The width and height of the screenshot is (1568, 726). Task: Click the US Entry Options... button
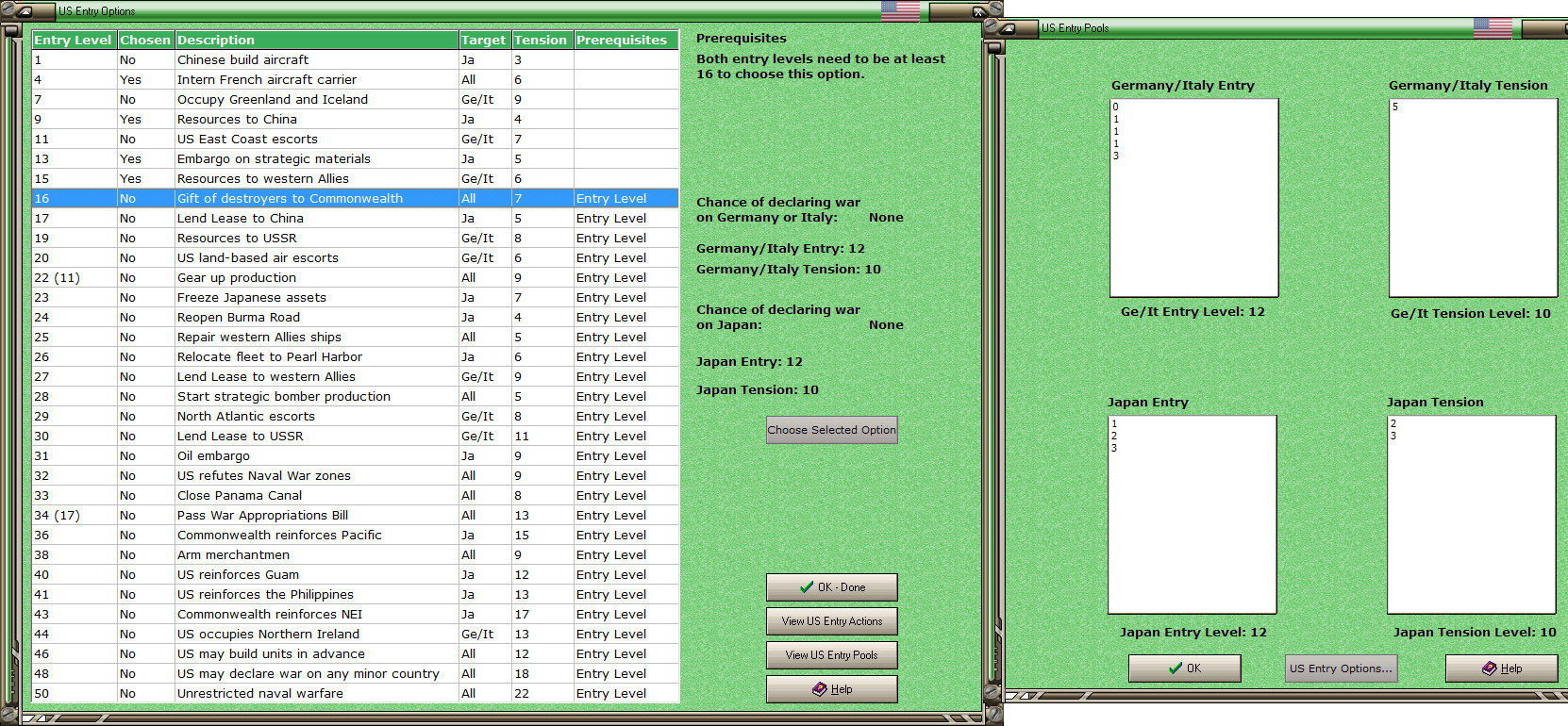tap(1341, 668)
